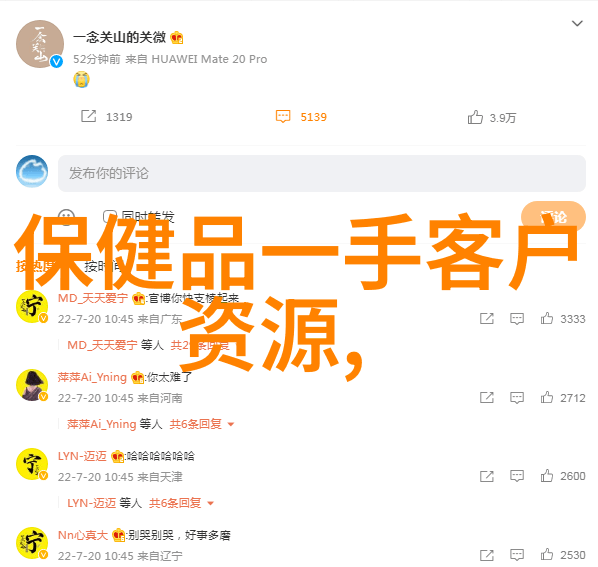Click the 发布你的评论 comment input field

coord(322,173)
